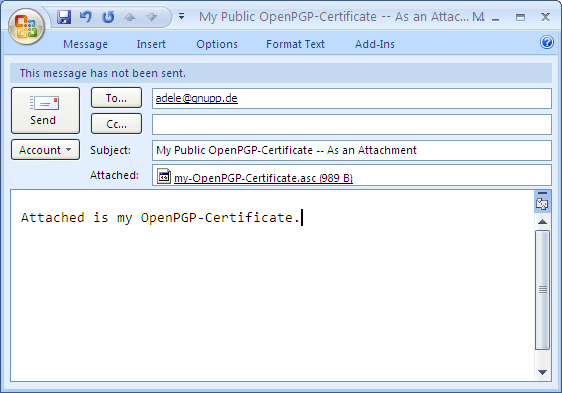
Task: Expand Customize Quick Access Toolbar dropdown
Action: [x=182, y=16]
